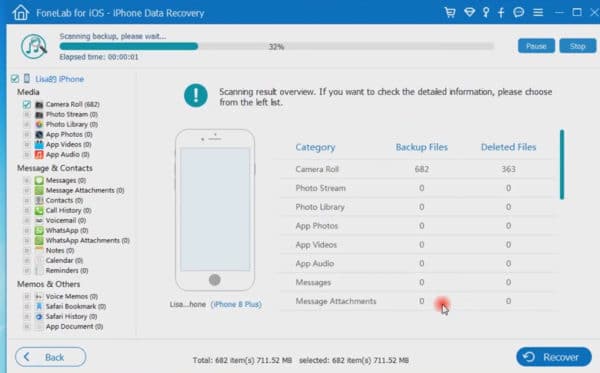
Task: Click the Camera Roll category icon
Action: click(x=39, y=104)
